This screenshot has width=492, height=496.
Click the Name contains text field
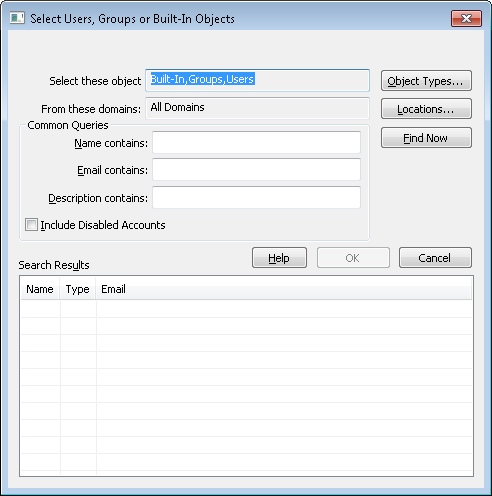[x=256, y=143]
